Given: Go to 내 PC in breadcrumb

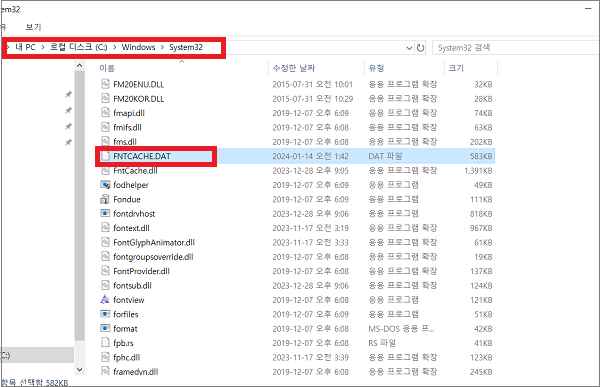Looking at the screenshot, I should [x=25, y=47].
